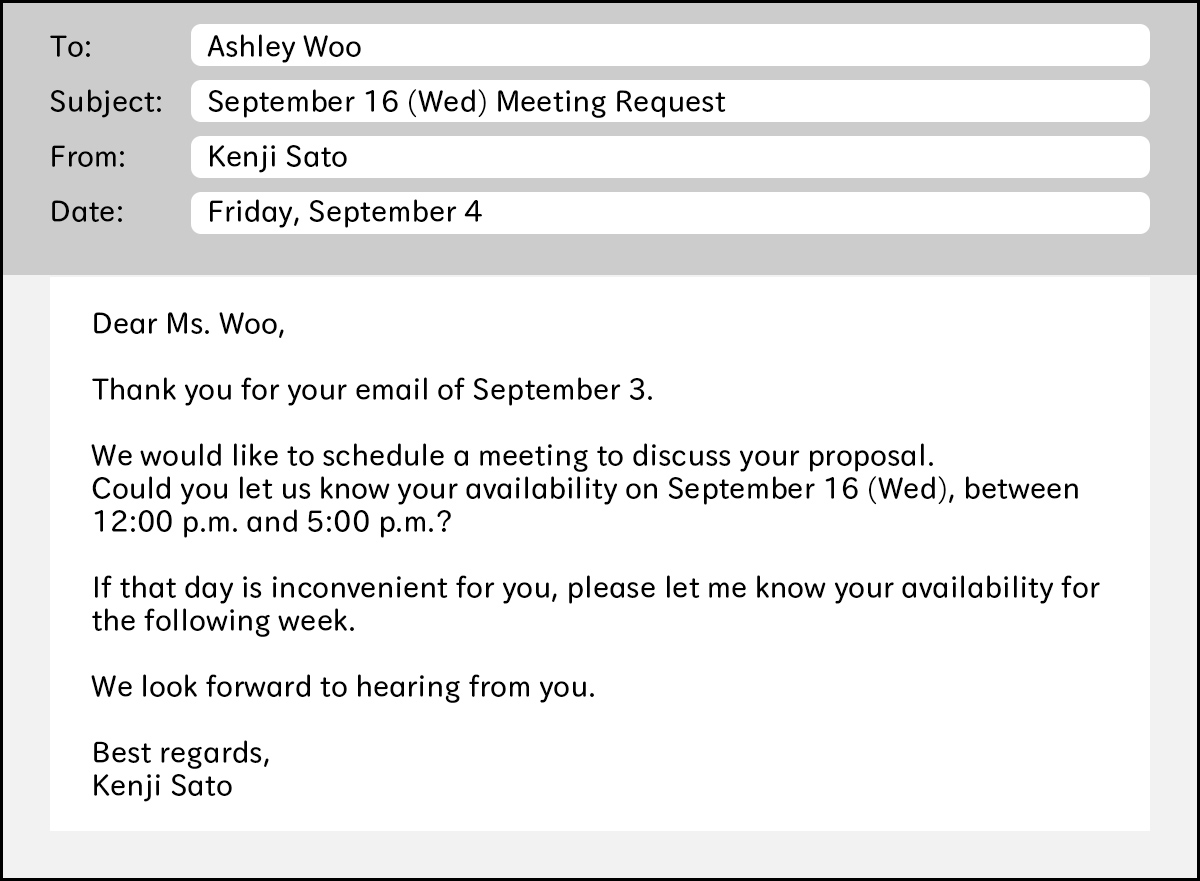Click the 'Best regards,' closing
The image size is (1200, 881).
click(181, 752)
